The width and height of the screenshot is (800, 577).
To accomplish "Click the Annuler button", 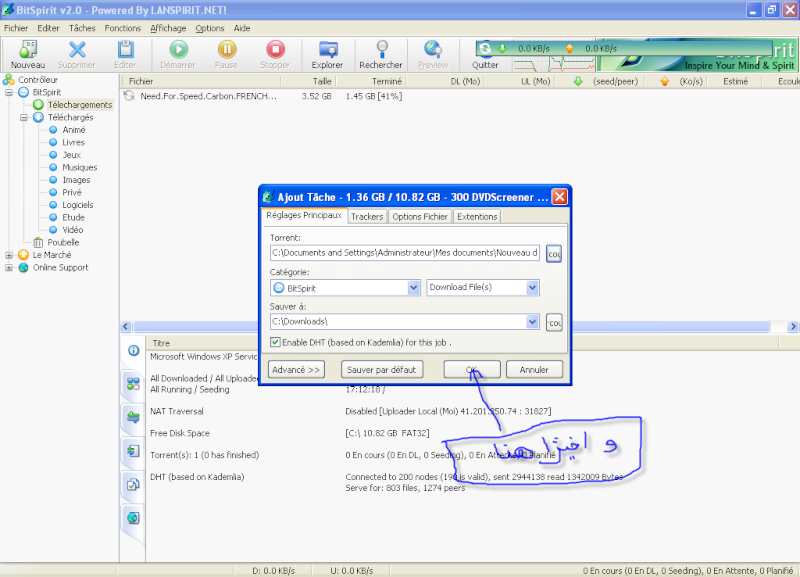I will (x=534, y=369).
